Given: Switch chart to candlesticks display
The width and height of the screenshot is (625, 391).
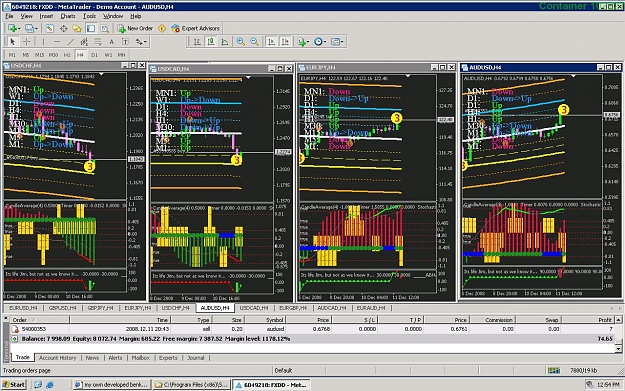Looking at the screenshot, I should coord(211,41).
